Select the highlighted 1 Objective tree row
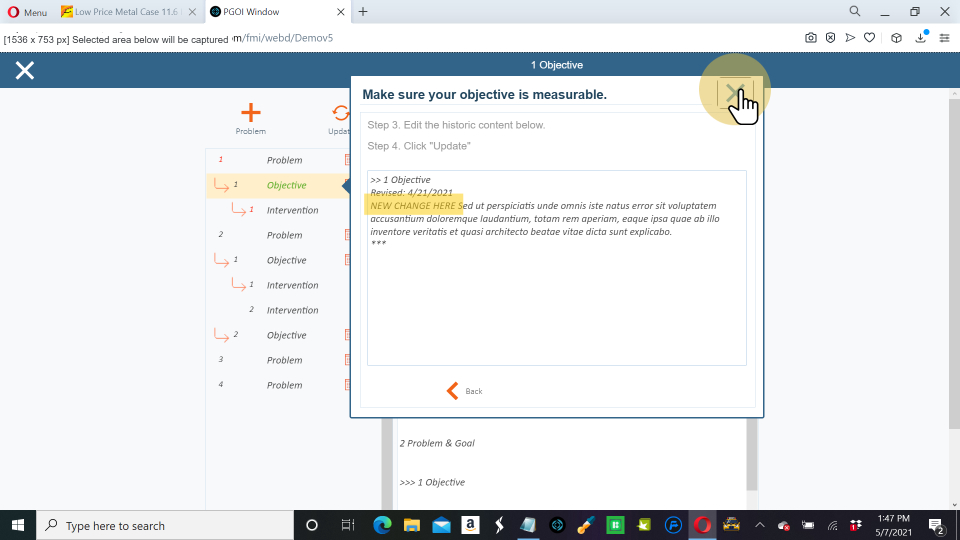 pos(286,185)
